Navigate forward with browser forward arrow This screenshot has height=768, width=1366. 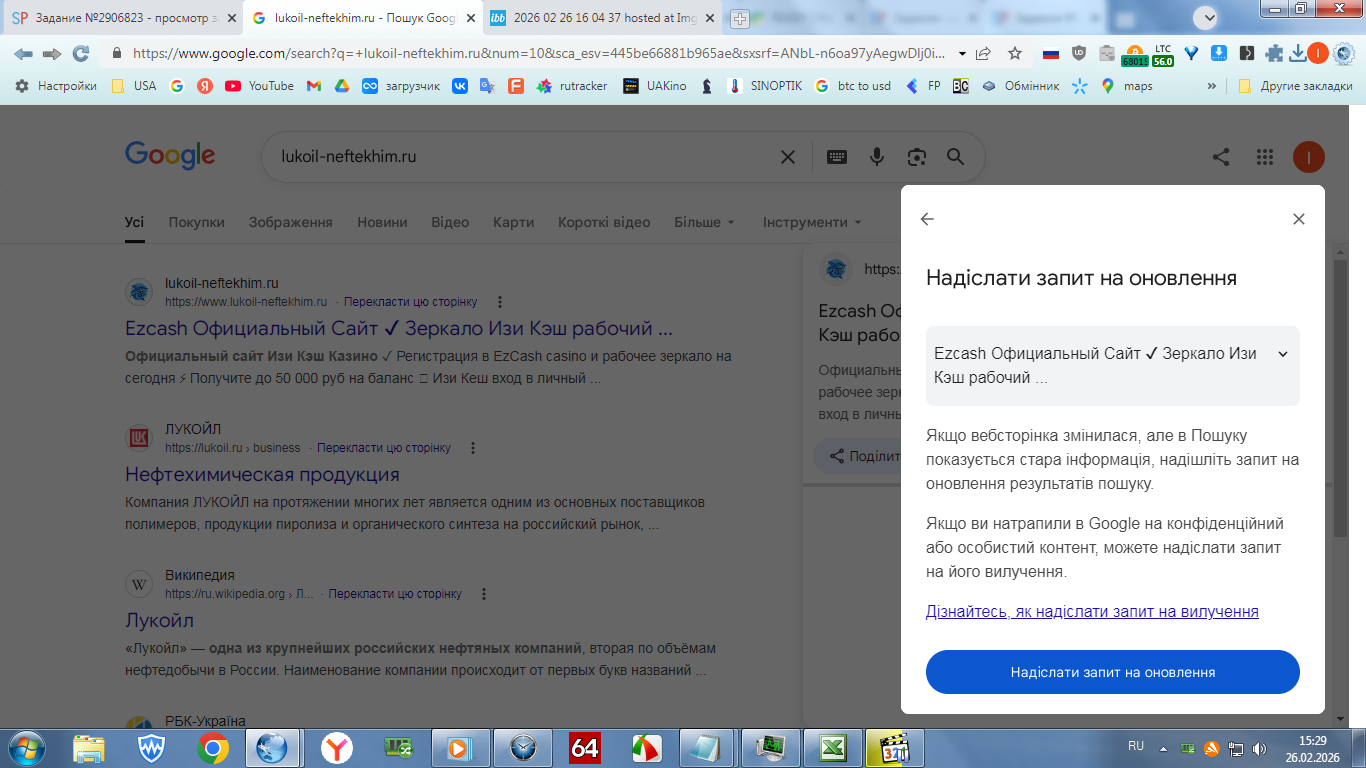pyautogui.click(x=52, y=53)
